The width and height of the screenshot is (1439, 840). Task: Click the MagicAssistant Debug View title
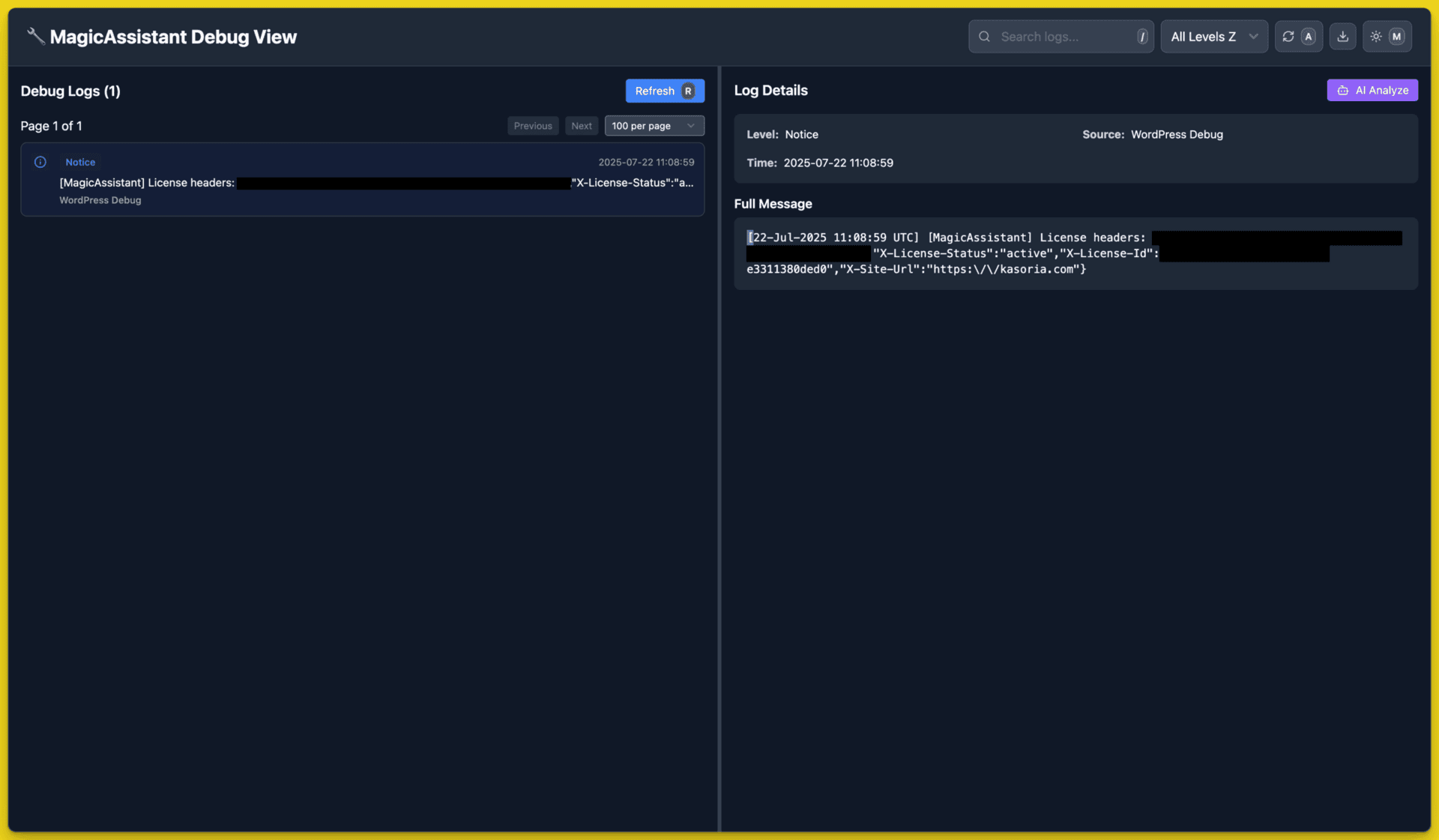coord(173,37)
